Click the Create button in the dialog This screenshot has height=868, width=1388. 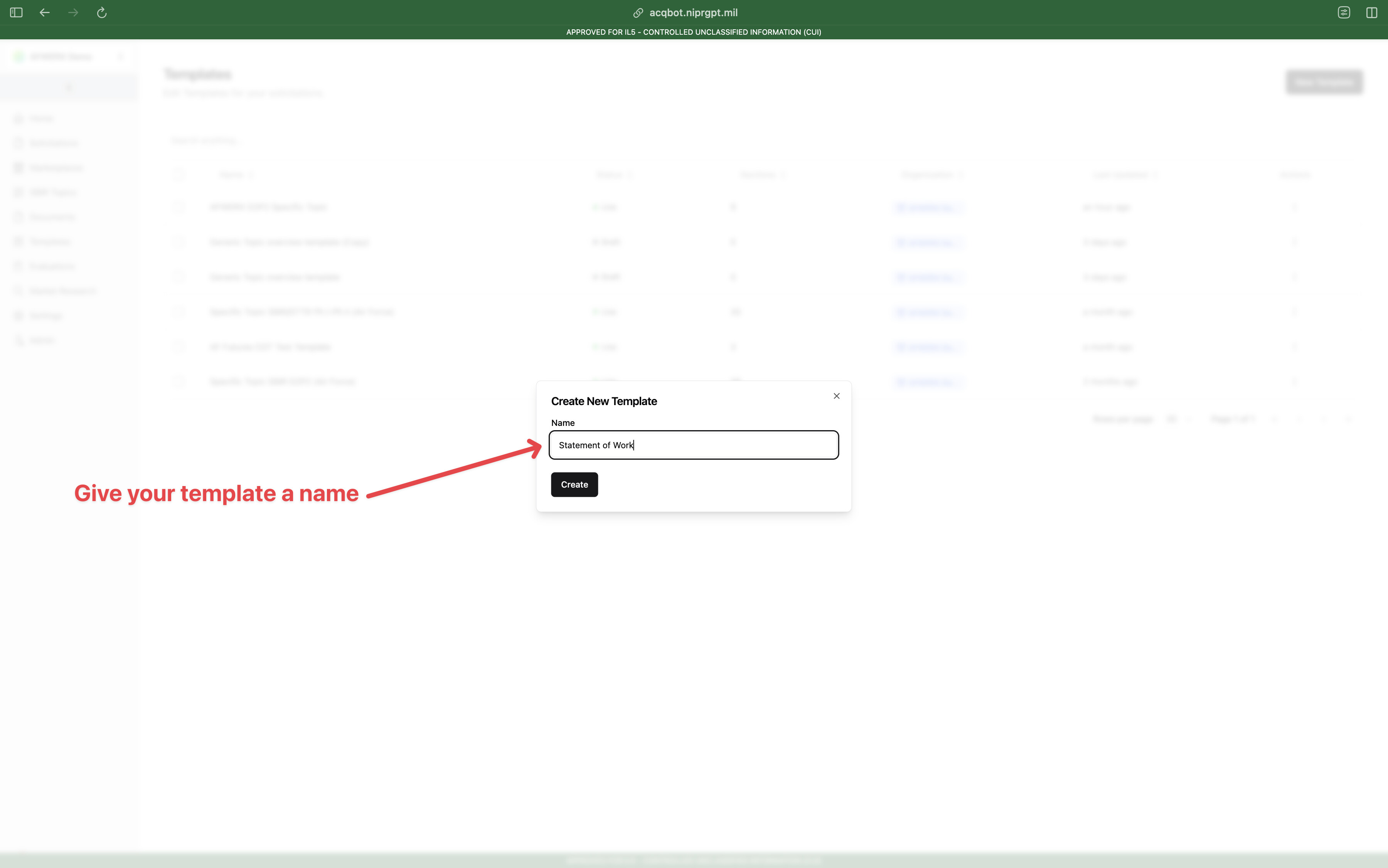(x=574, y=484)
